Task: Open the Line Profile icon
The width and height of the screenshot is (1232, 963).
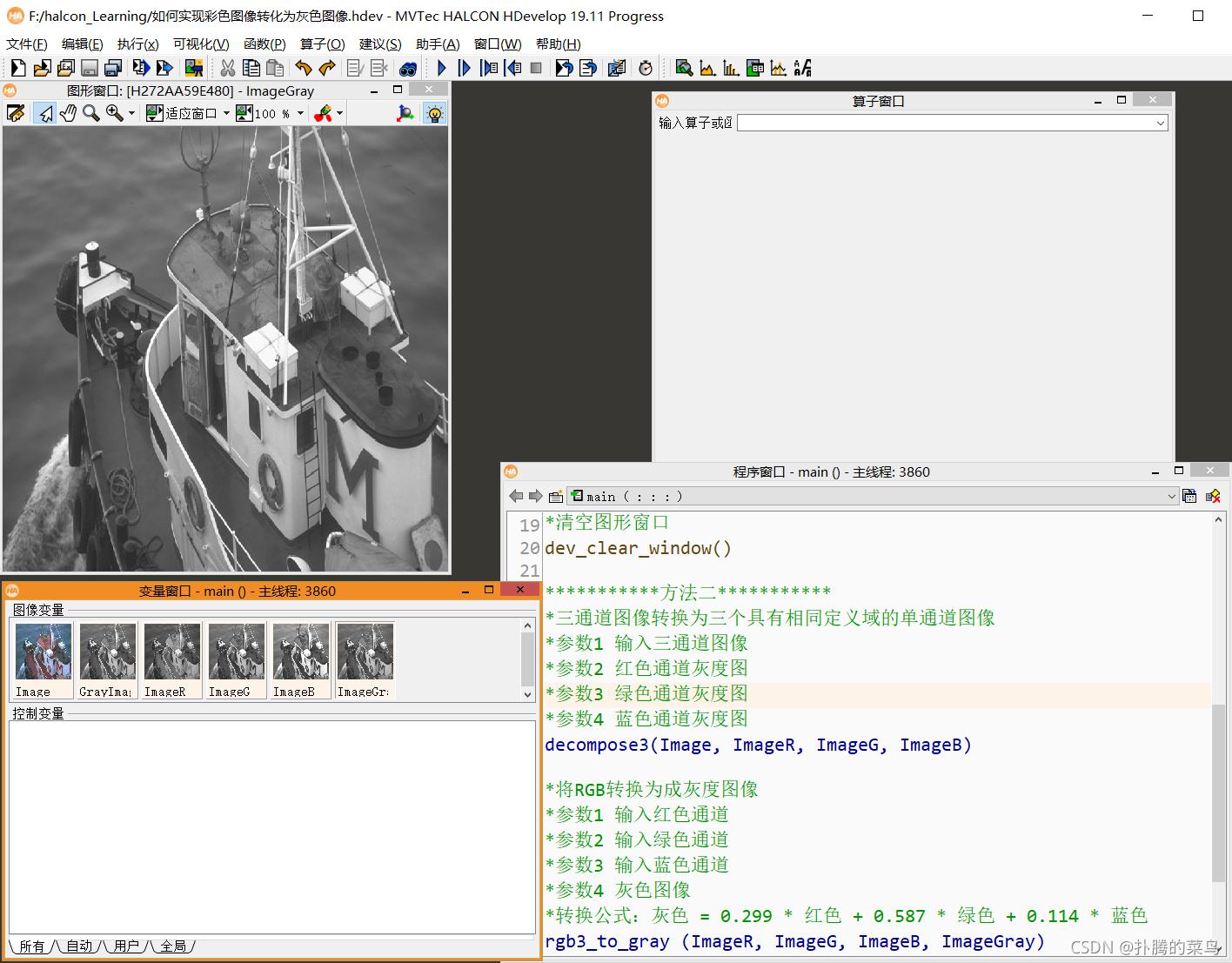Action: pos(779,68)
